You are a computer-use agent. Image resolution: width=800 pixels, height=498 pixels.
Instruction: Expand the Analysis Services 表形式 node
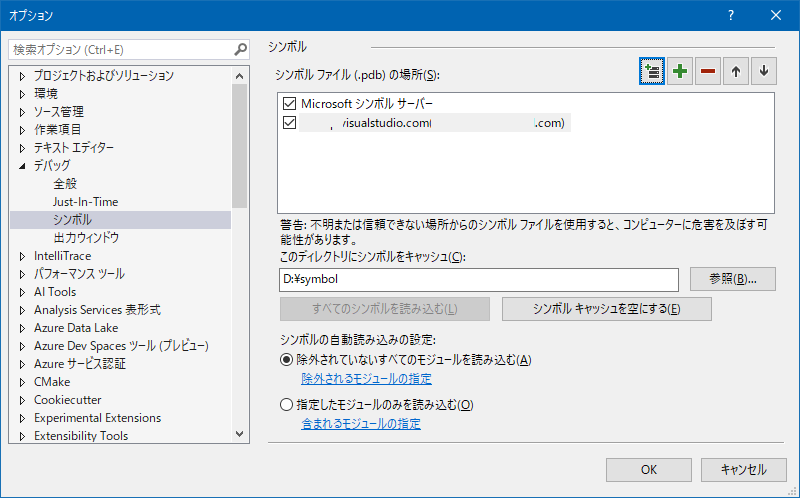(22, 310)
